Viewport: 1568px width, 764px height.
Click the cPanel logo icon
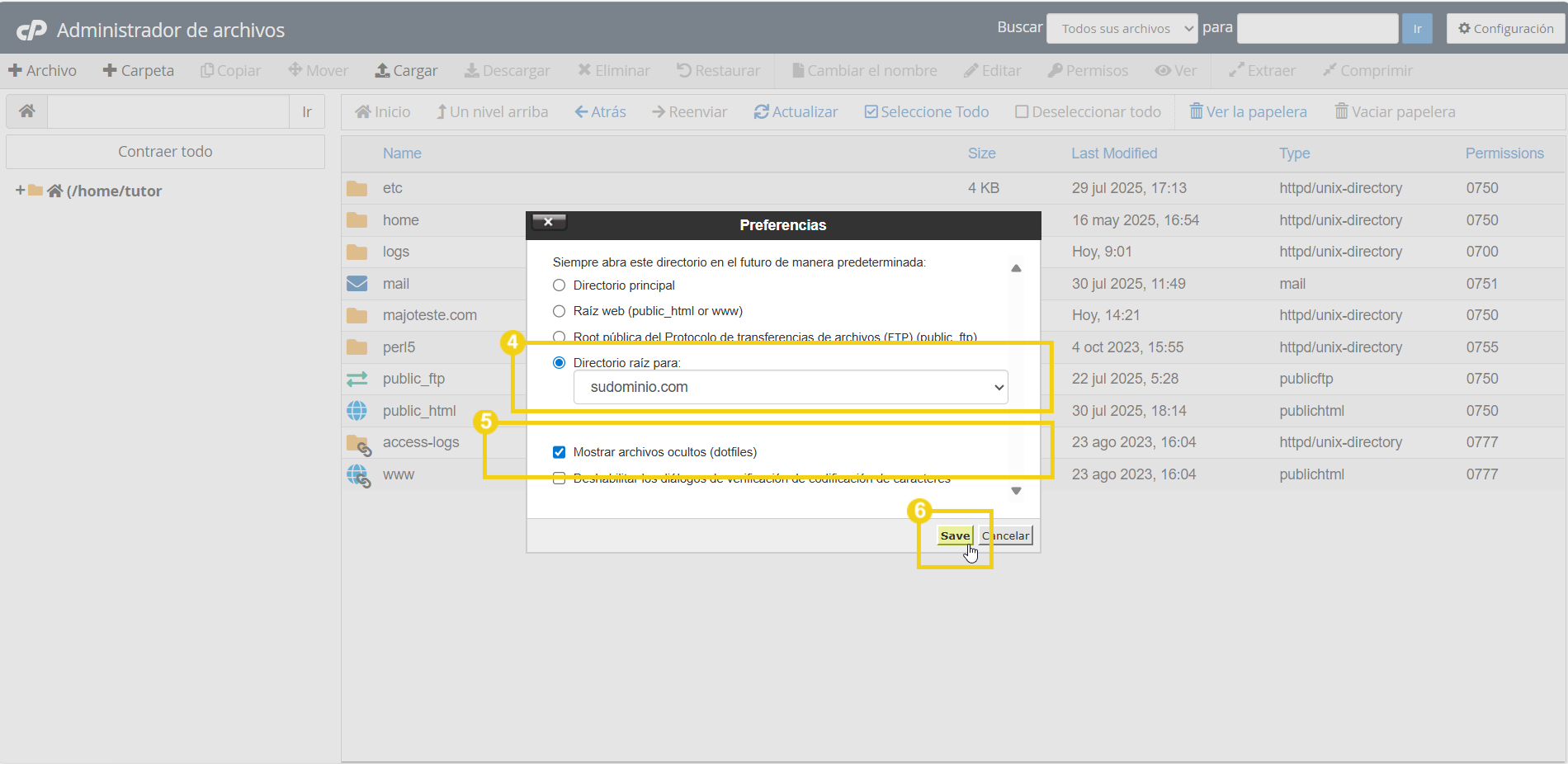(x=32, y=31)
